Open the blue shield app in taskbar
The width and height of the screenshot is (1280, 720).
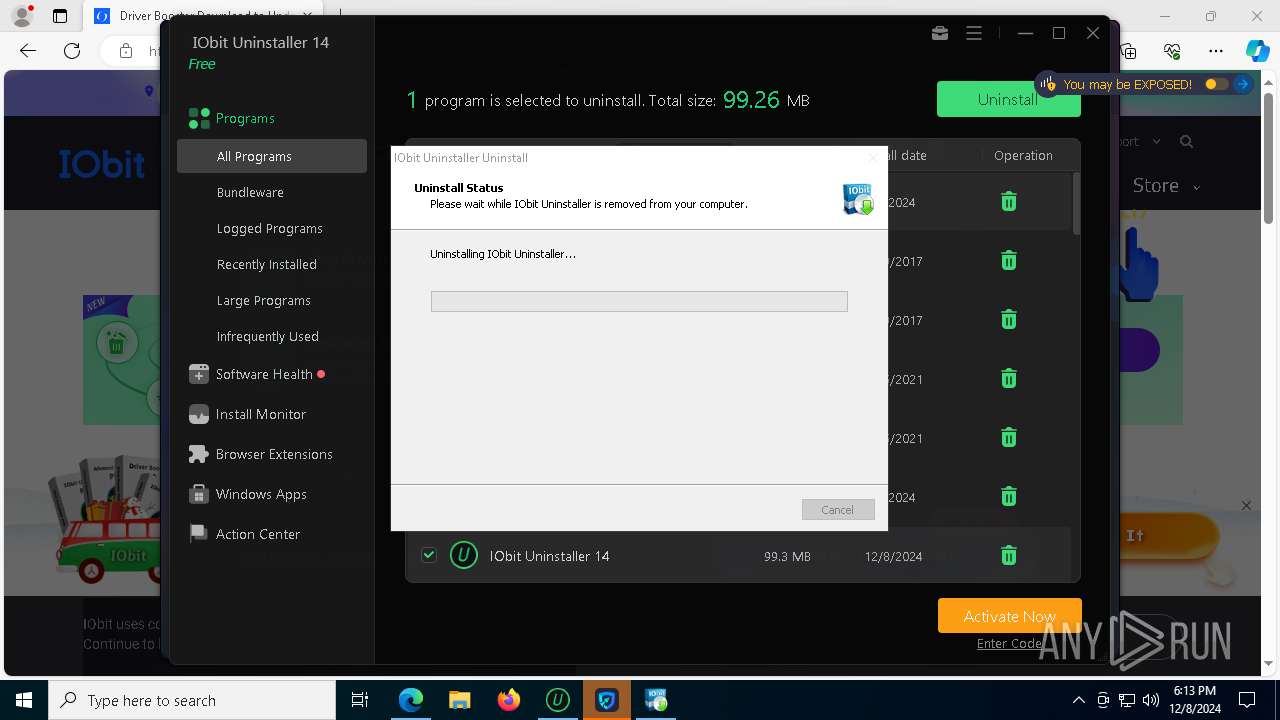[x=607, y=700]
